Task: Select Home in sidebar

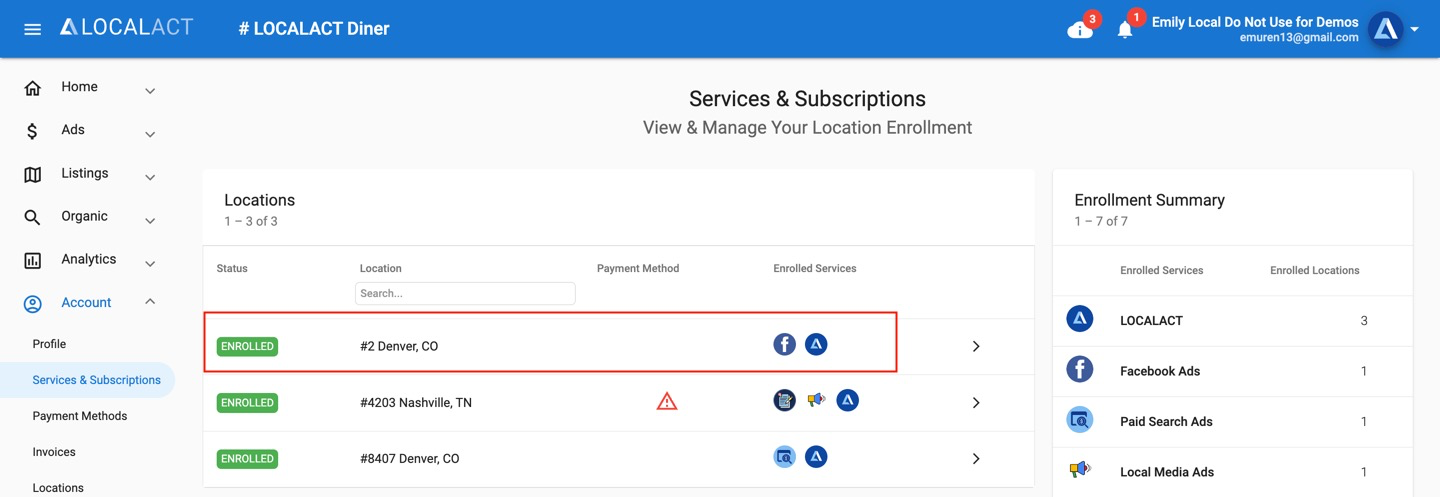Action: [79, 87]
